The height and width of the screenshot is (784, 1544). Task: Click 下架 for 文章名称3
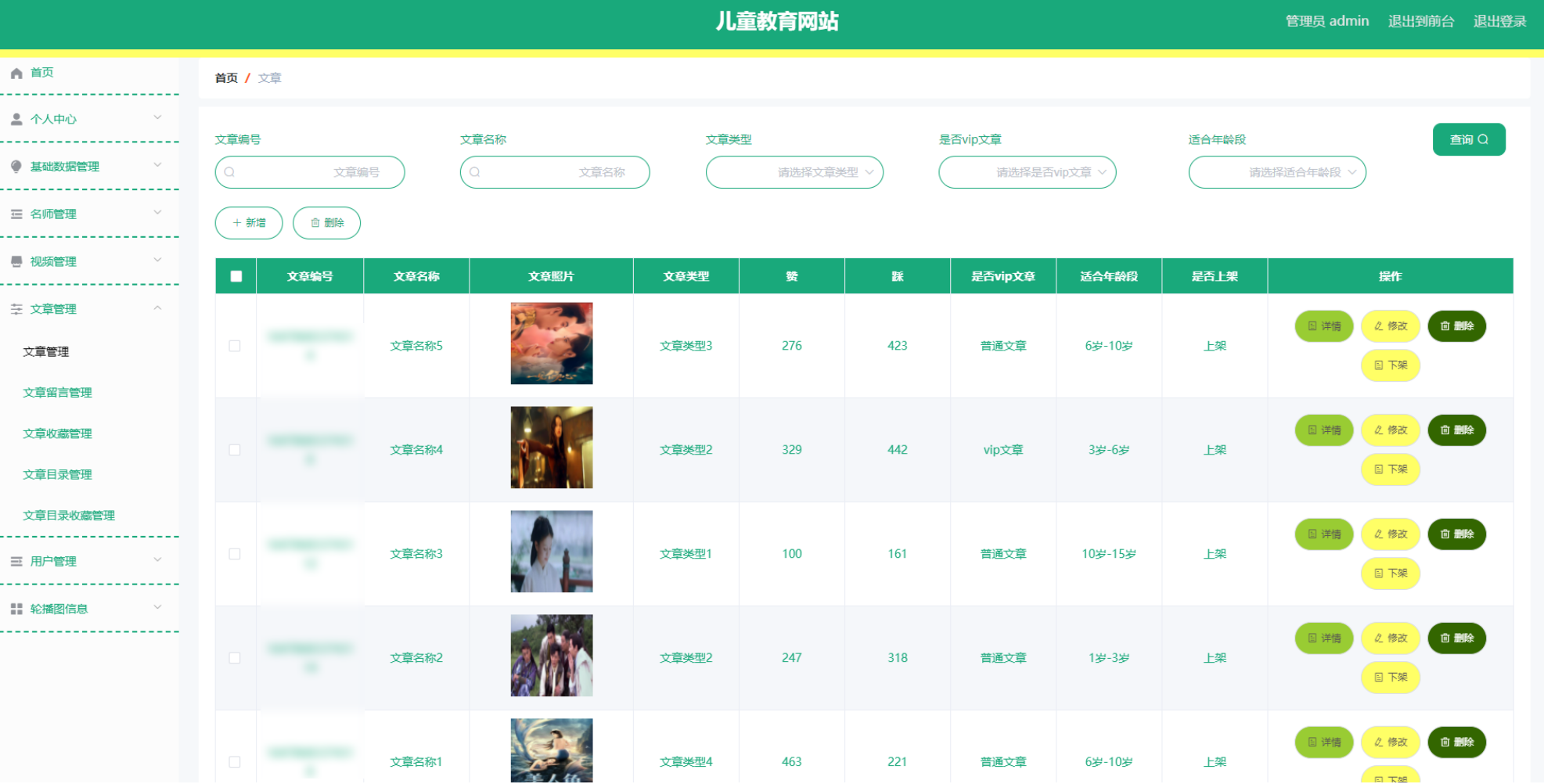click(x=1391, y=574)
